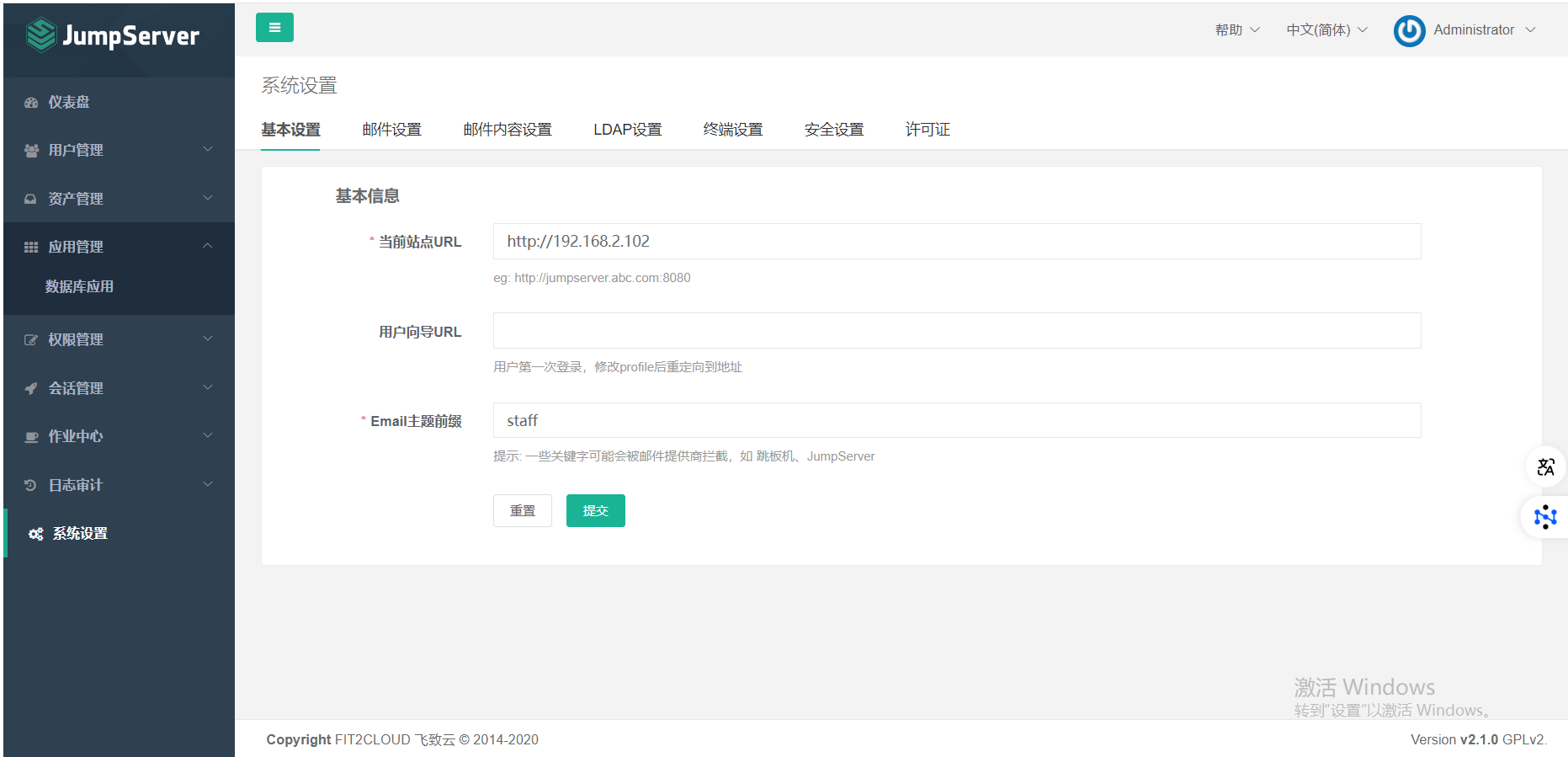
Task: Click the 重置 reset button
Action: click(522, 511)
